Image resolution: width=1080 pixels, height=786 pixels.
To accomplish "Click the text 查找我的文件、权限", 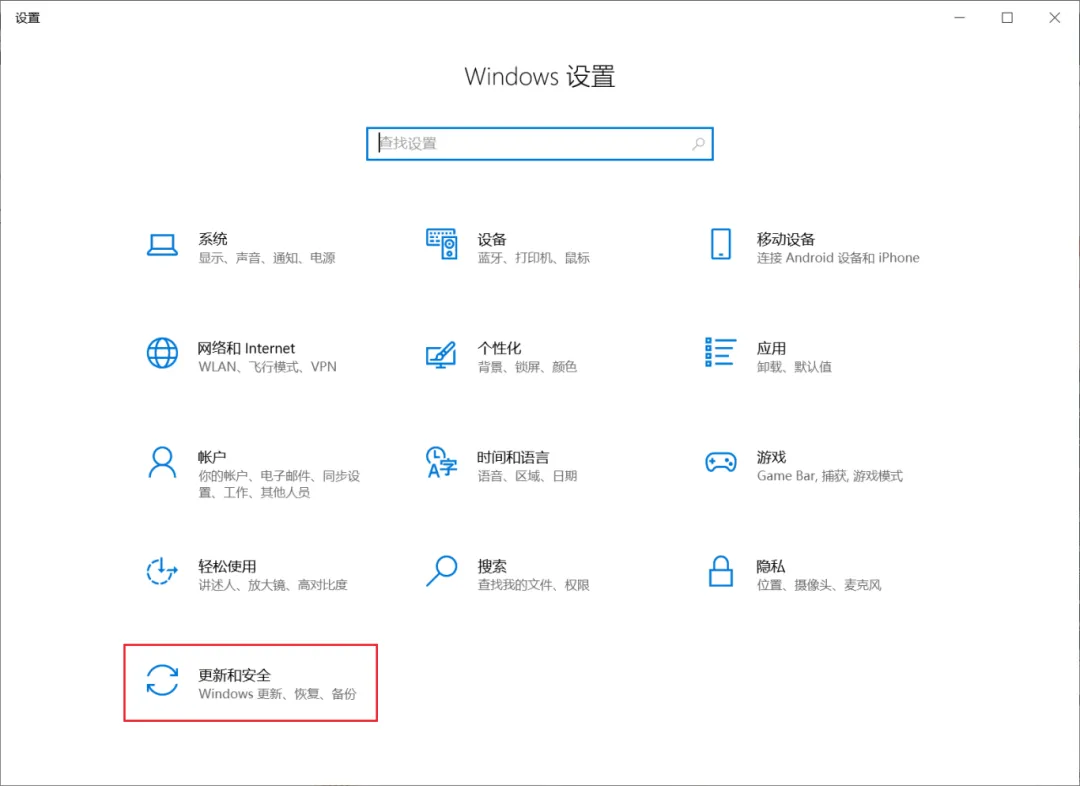I will (534, 584).
